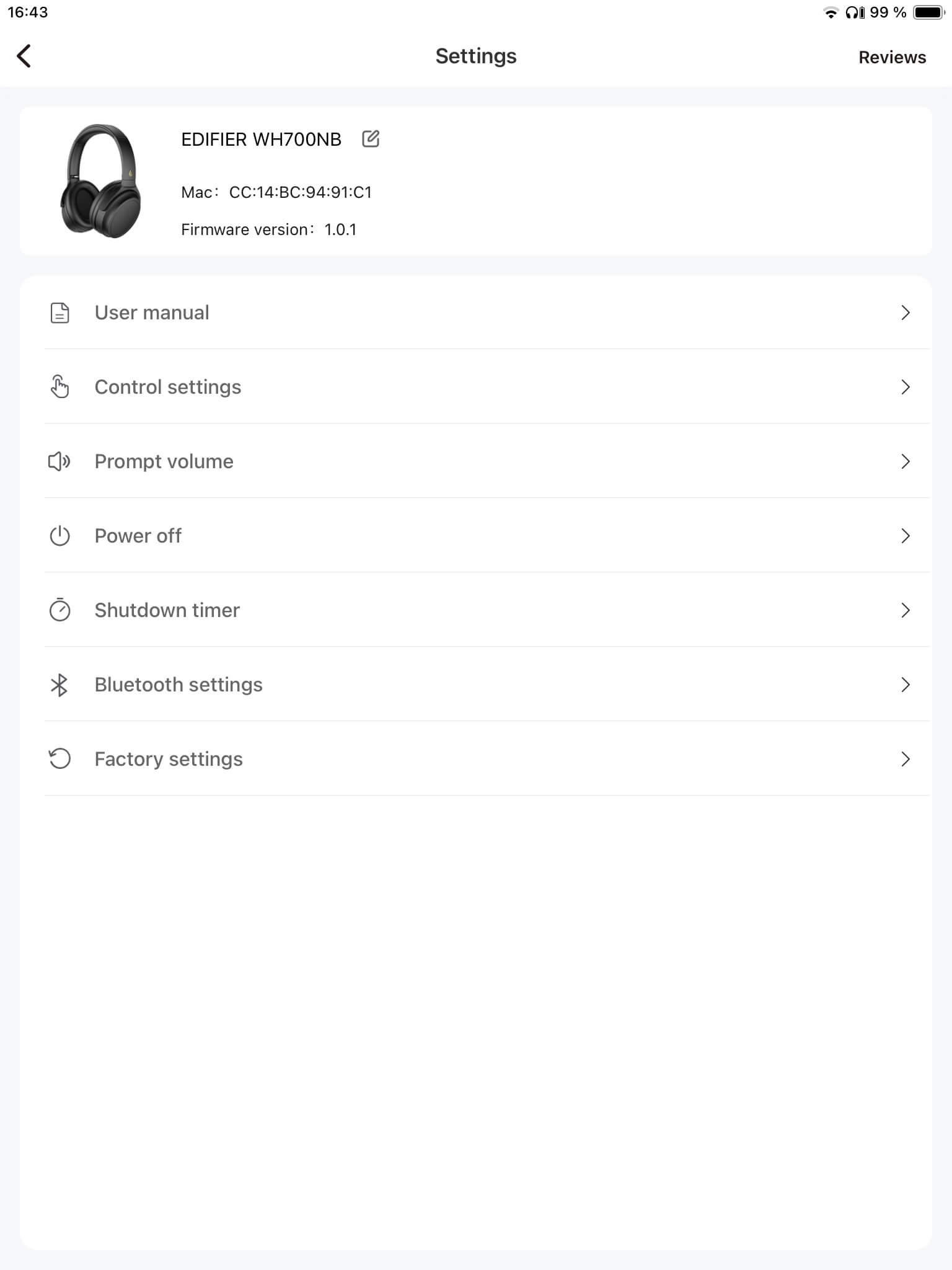Click the Shutdown timer chevron
Viewport: 952px width, 1270px height.
click(905, 610)
